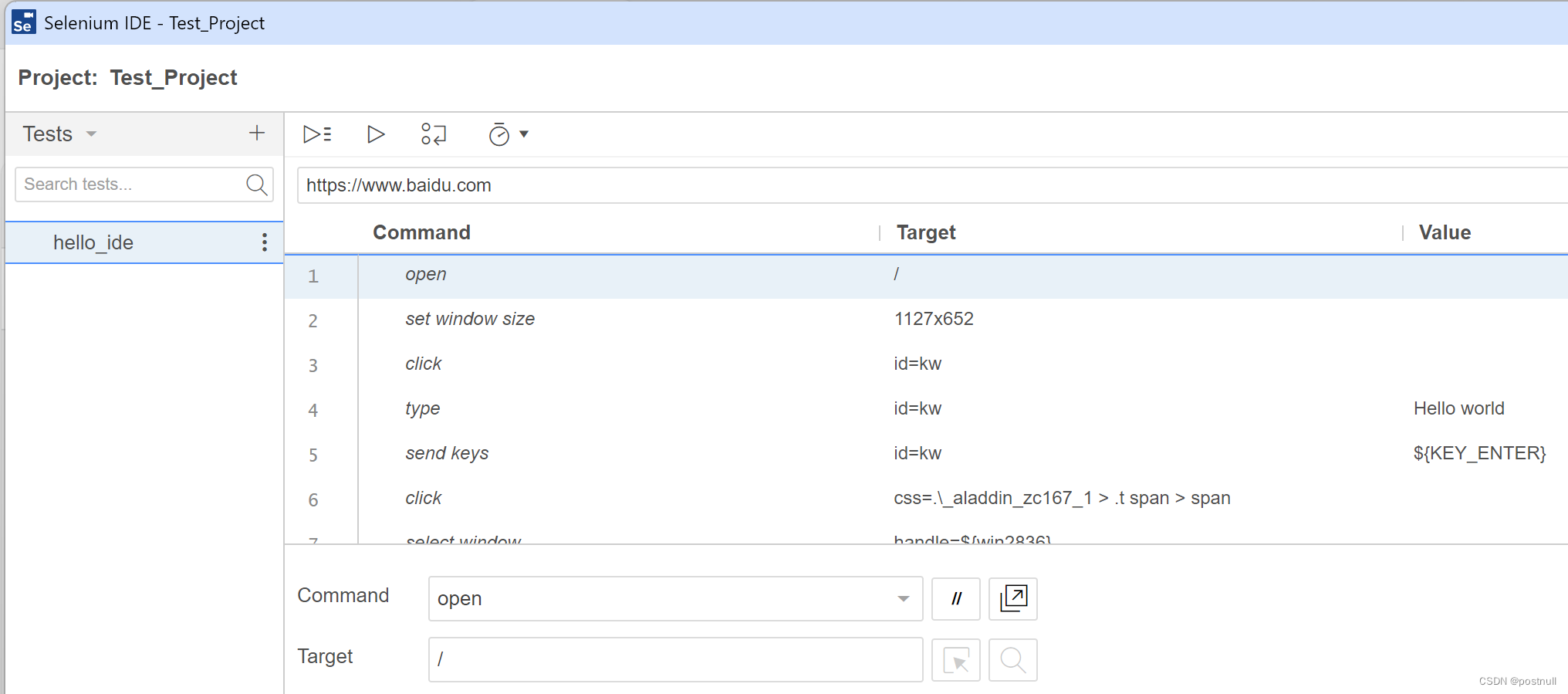1568x694 pixels.
Task: Click id=kw target in type row
Action: (x=917, y=408)
